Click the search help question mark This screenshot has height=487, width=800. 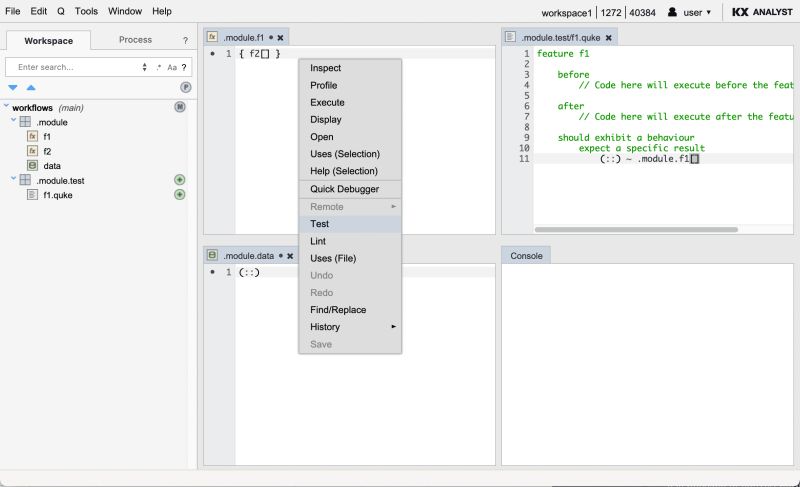184,67
